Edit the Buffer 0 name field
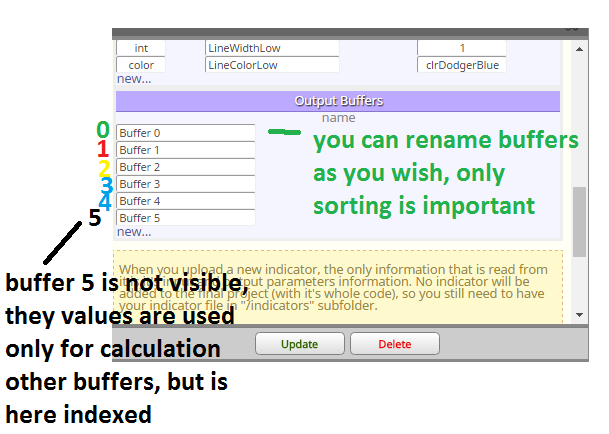 (186, 133)
